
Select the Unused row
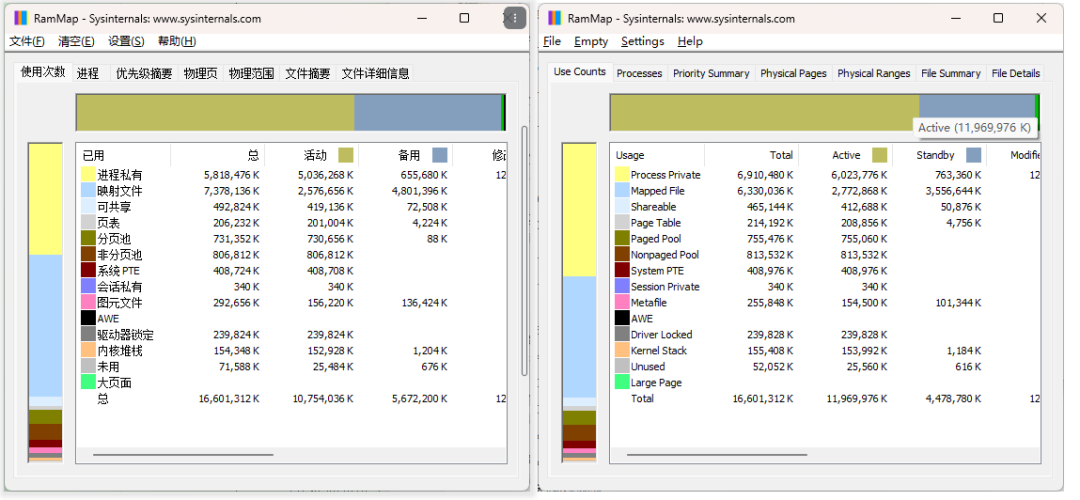(826, 366)
